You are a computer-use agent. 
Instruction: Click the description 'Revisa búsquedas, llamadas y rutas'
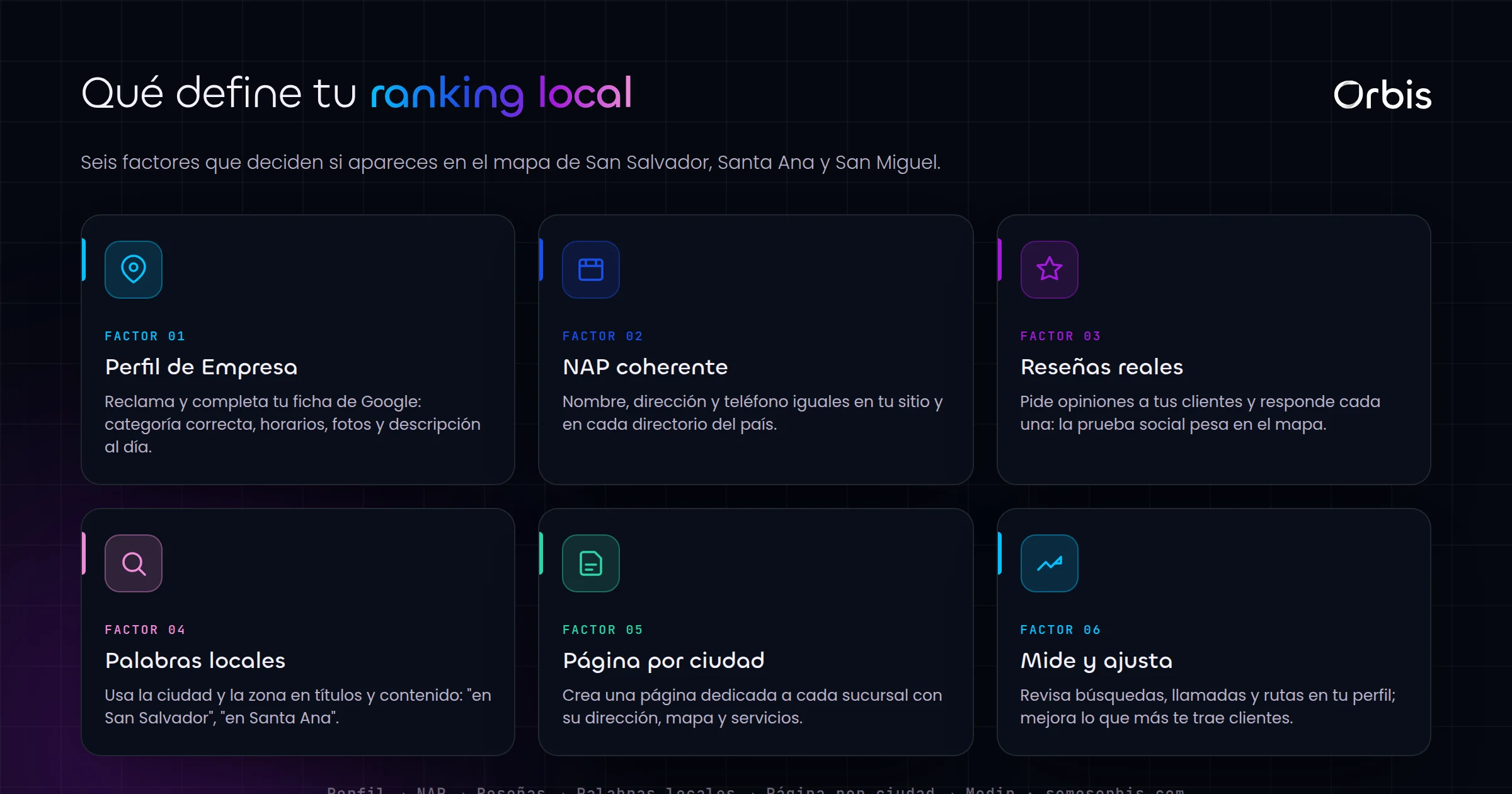pyautogui.click(x=1208, y=706)
